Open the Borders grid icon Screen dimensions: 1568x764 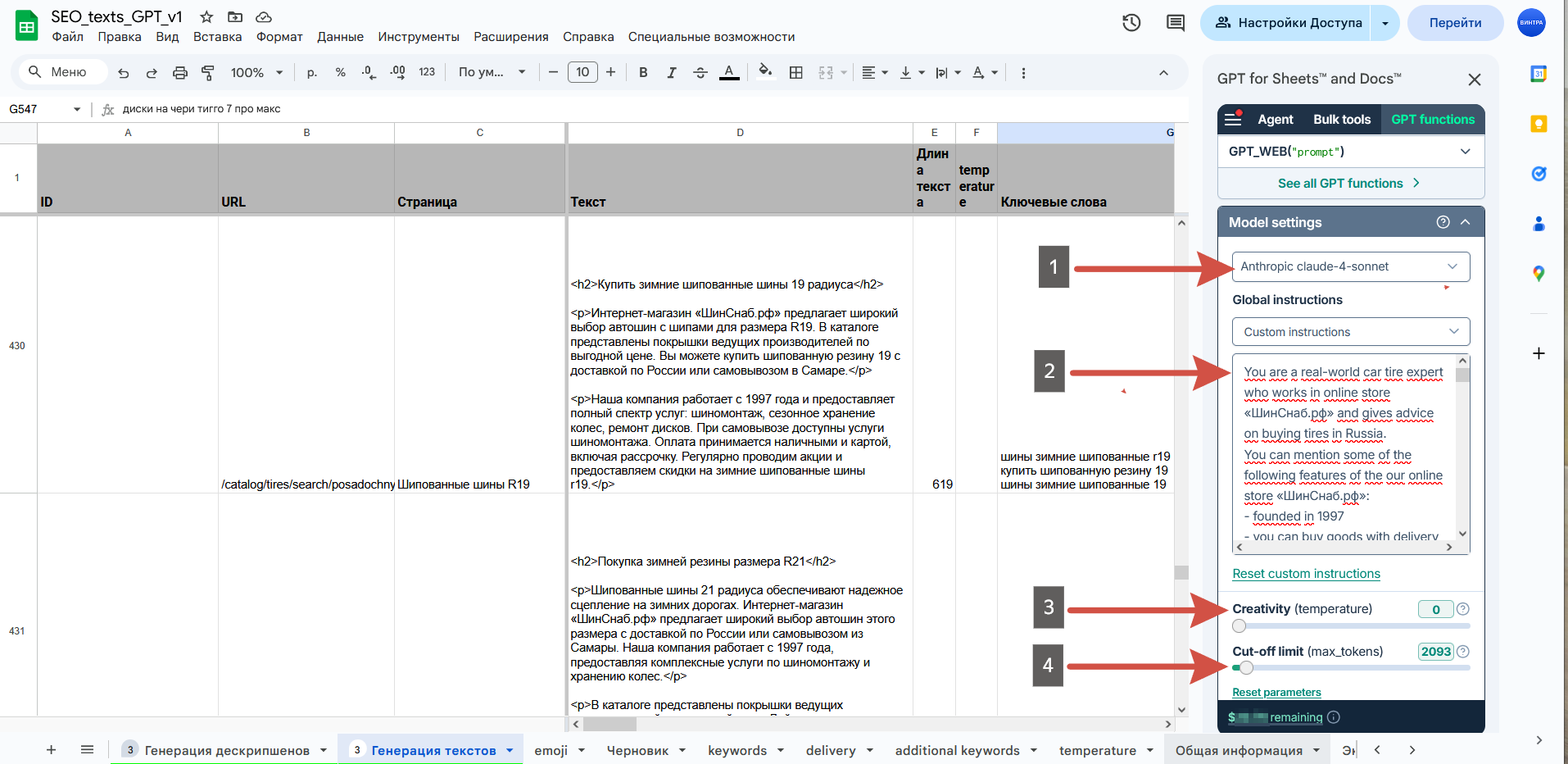click(x=795, y=73)
